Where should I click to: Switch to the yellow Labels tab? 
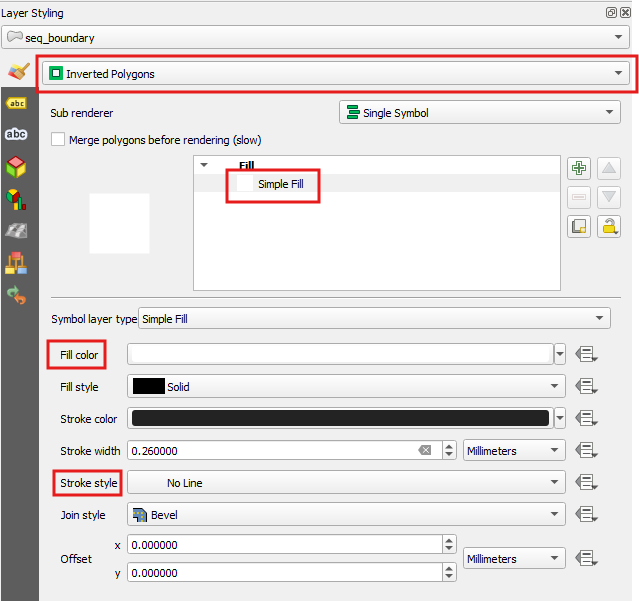(x=16, y=104)
